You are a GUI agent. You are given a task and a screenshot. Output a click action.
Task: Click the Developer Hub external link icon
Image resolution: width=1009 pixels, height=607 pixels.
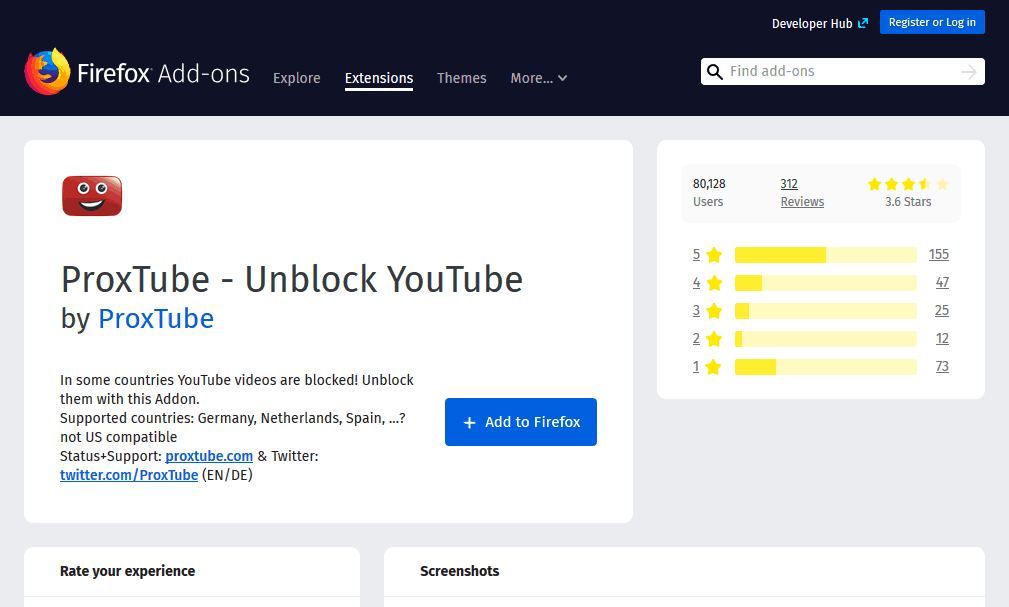863,23
